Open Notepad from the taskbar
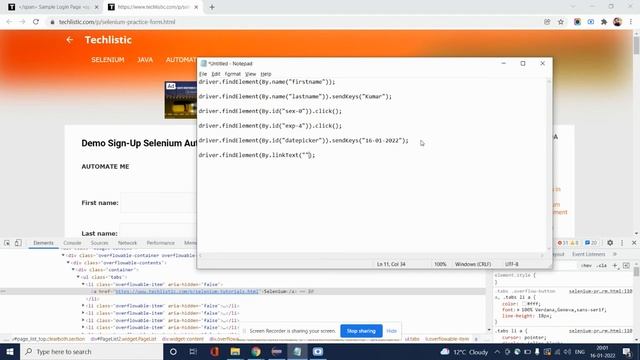 click(x=298, y=351)
